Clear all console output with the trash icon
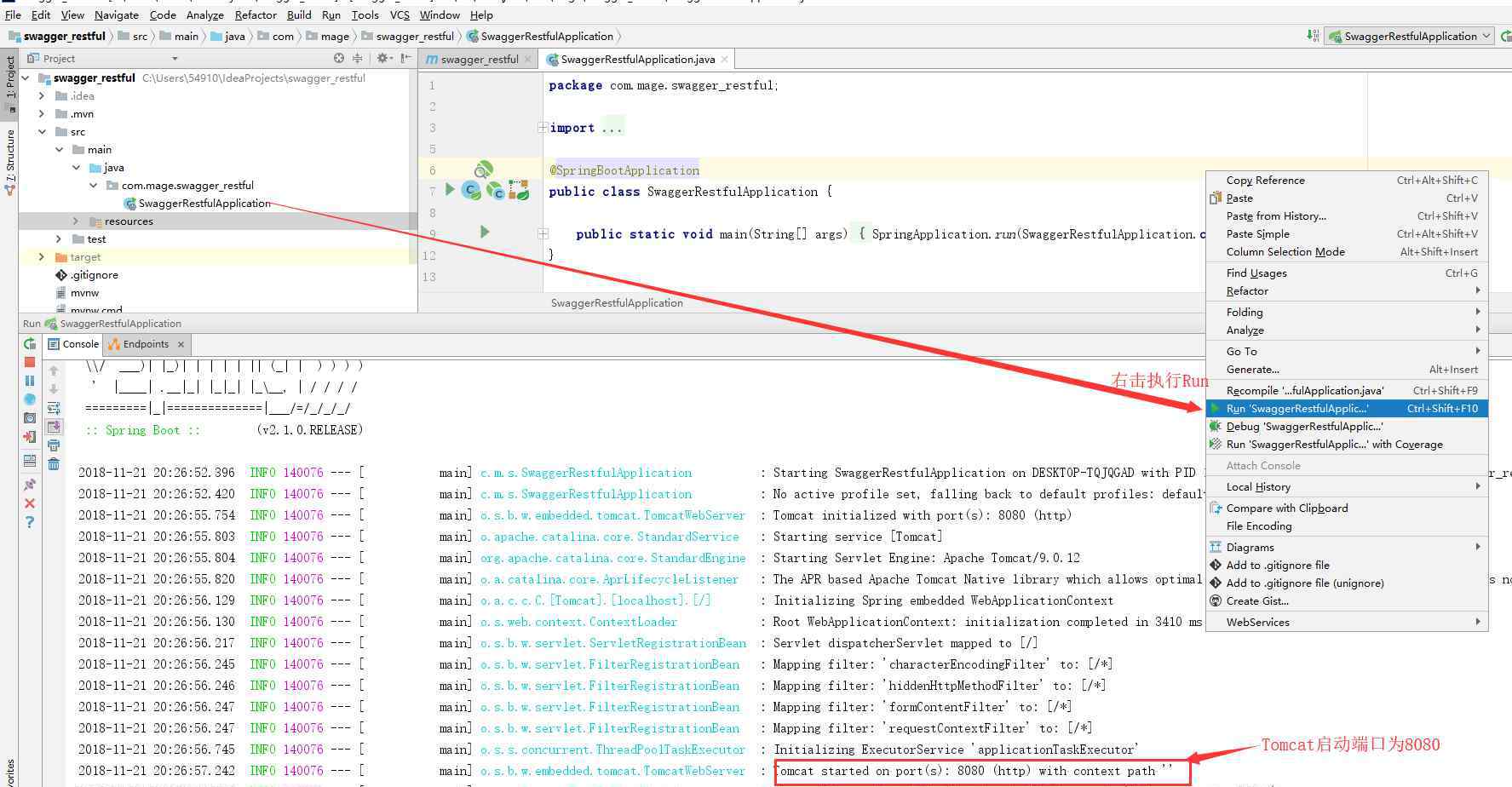The image size is (1512, 787). 54,464
